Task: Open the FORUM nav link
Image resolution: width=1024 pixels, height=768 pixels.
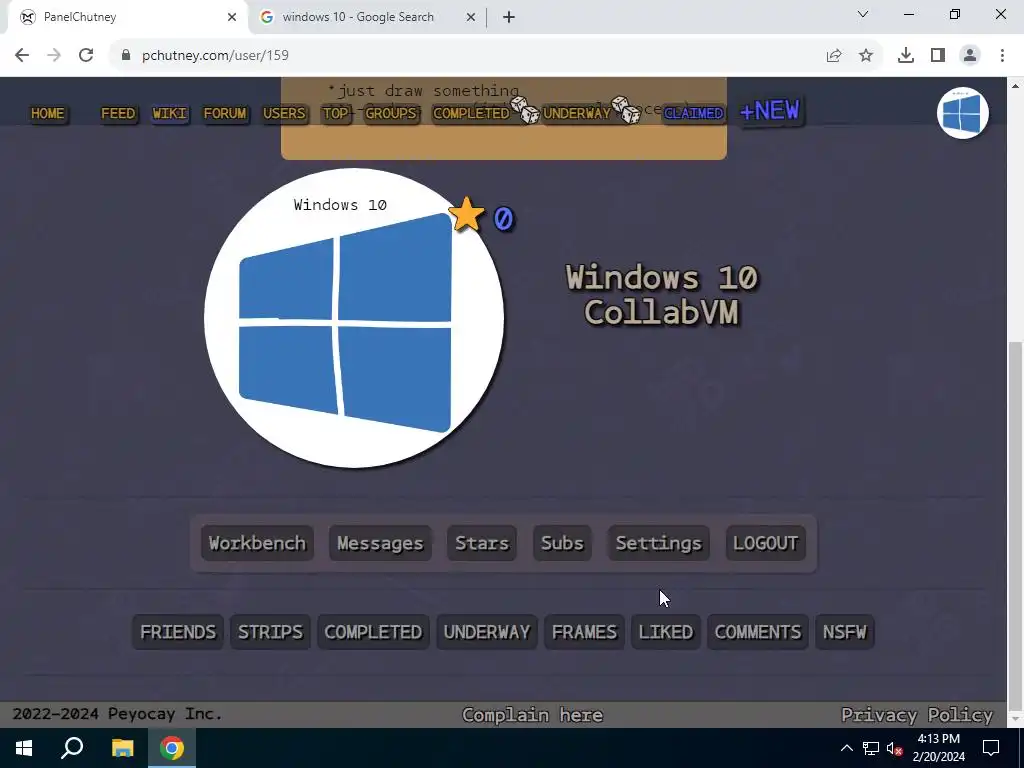Action: pyautogui.click(x=225, y=114)
